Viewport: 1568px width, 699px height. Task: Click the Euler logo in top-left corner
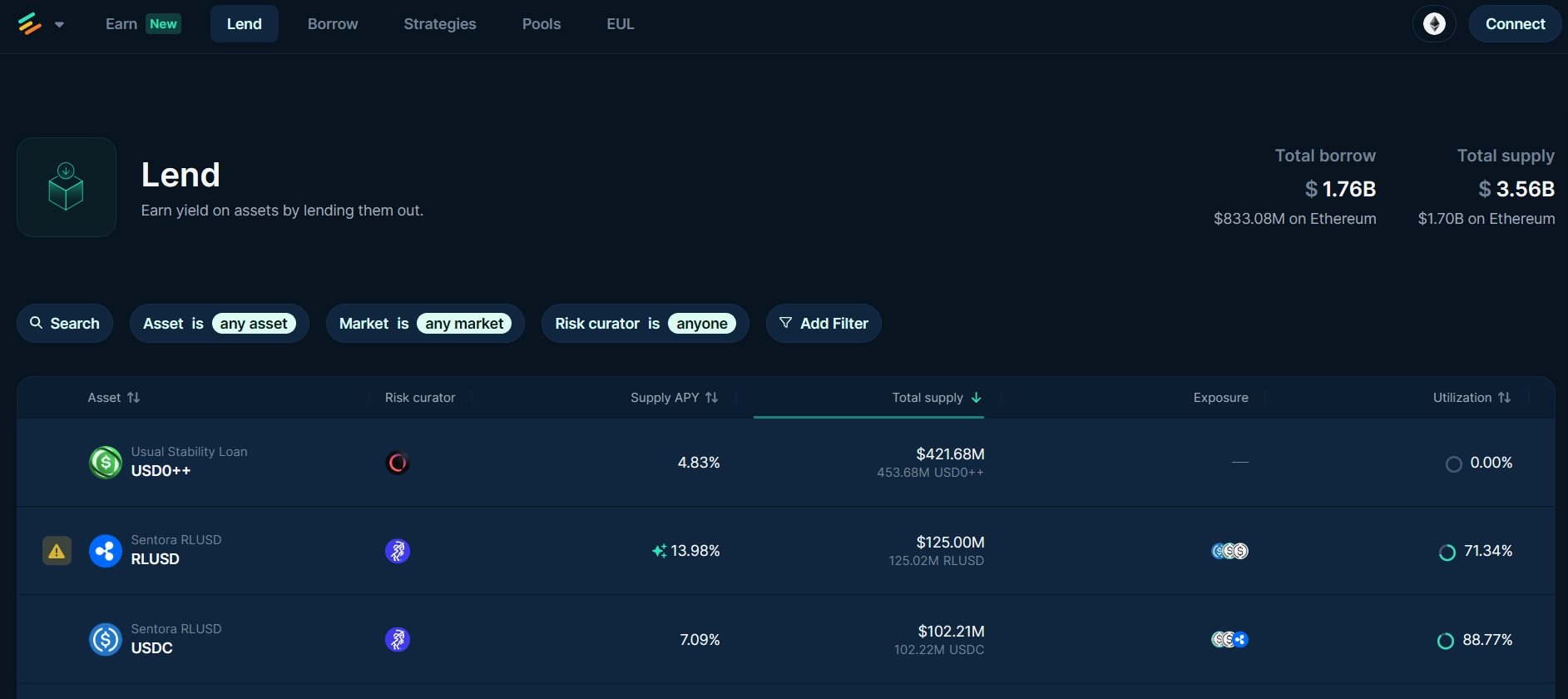pyautogui.click(x=29, y=24)
